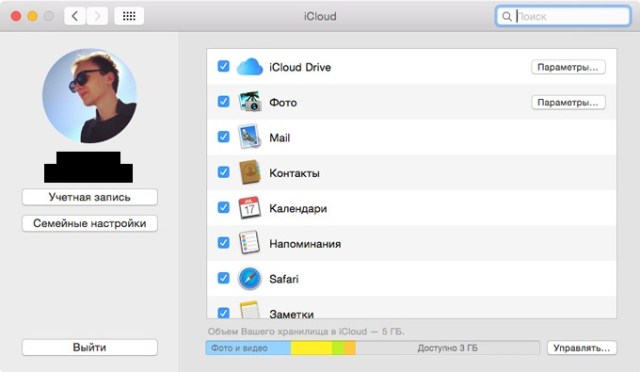
Task: Click the green storage bar segment
Action: [x=338, y=348]
